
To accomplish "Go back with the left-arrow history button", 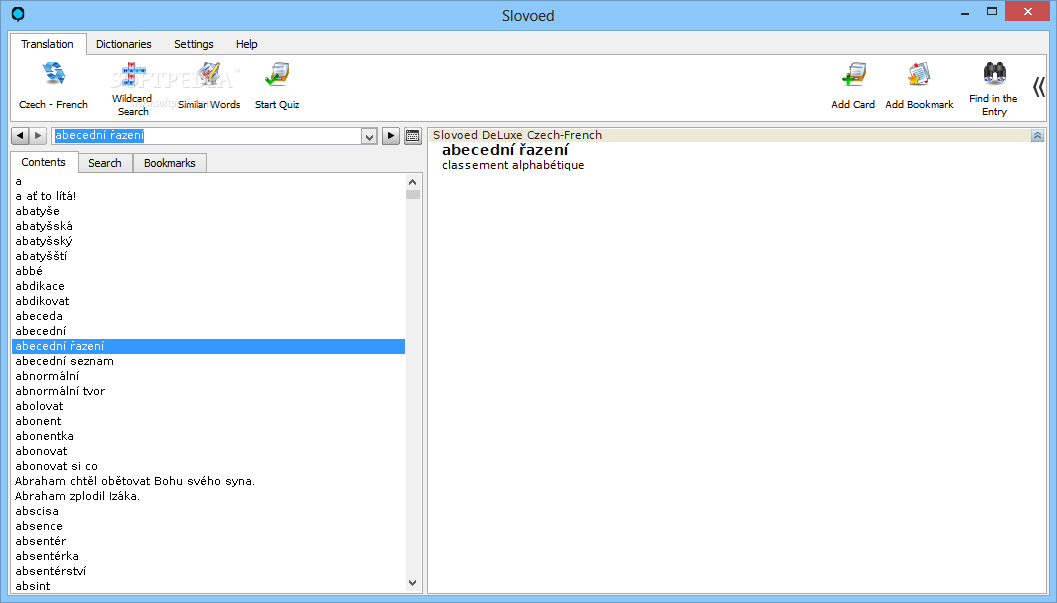I will click(x=20, y=135).
